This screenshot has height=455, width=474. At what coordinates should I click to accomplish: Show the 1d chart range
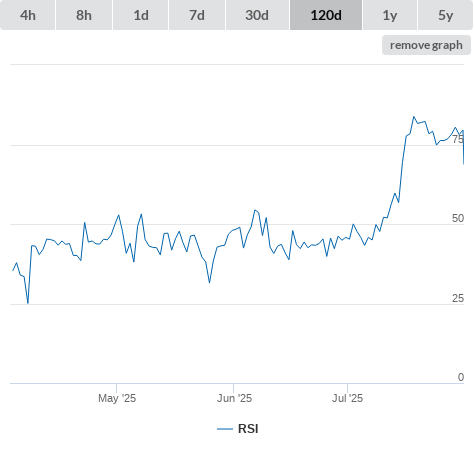tap(141, 15)
